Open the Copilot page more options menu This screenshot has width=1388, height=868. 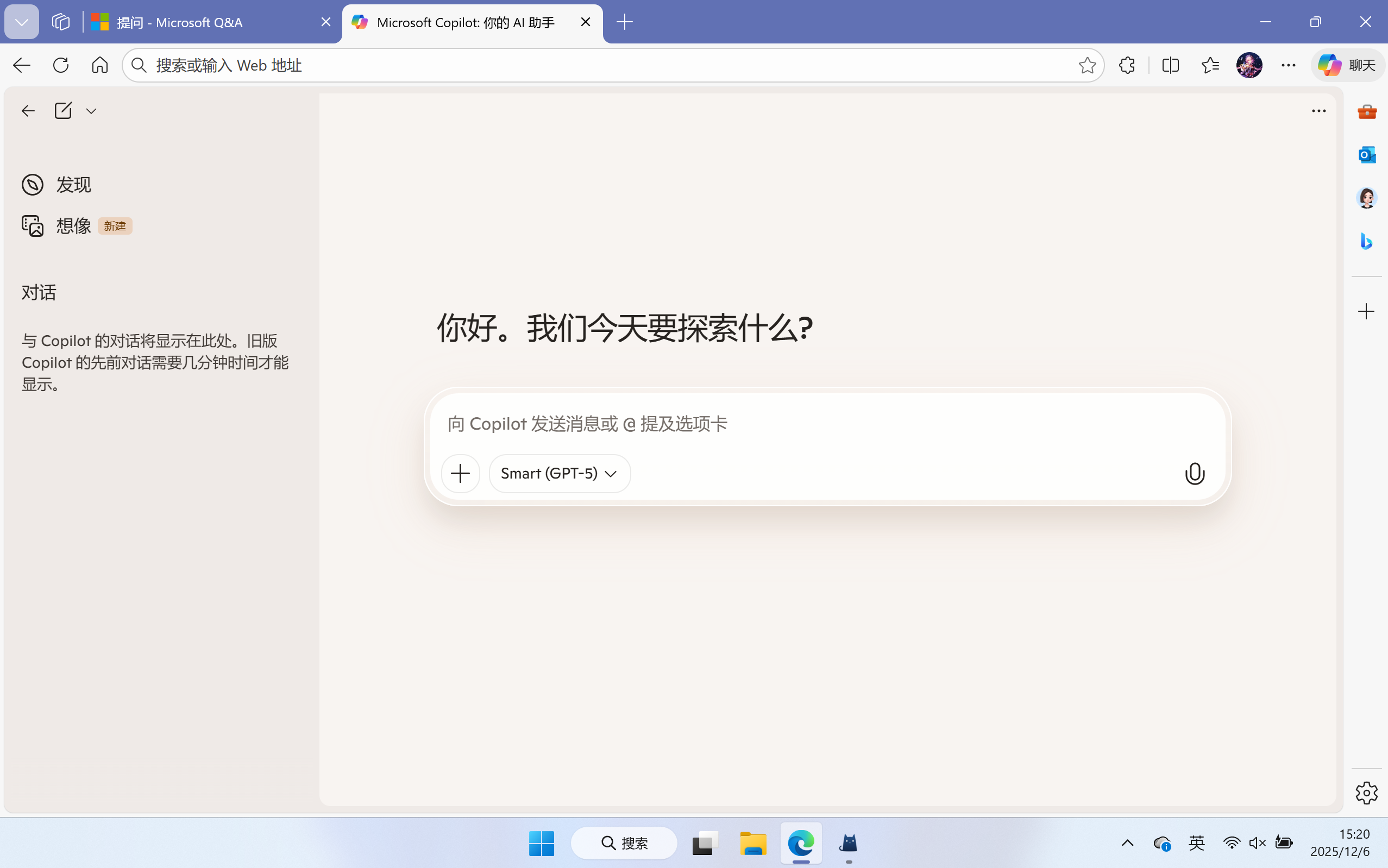coord(1318,110)
